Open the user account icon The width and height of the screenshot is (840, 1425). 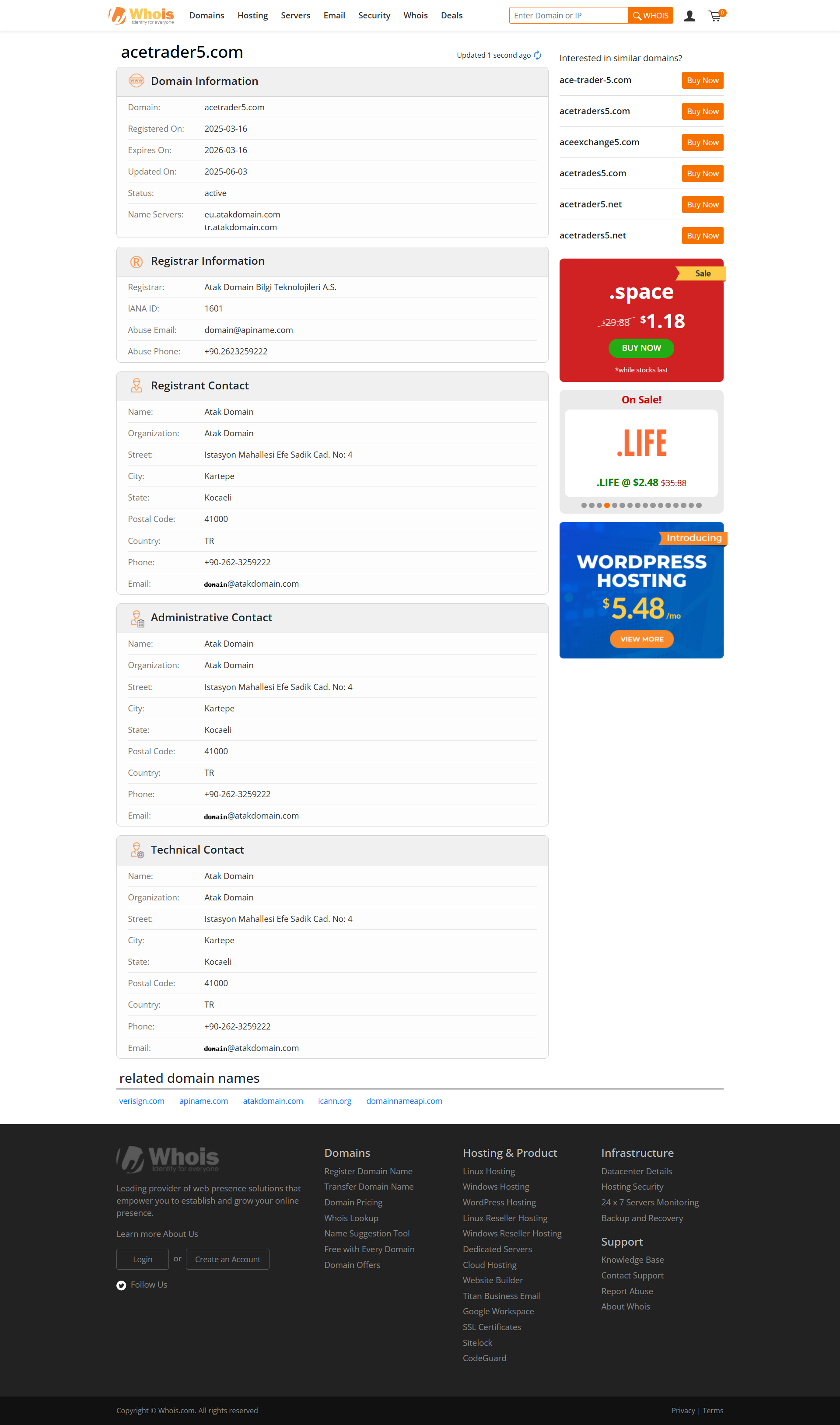click(x=689, y=16)
